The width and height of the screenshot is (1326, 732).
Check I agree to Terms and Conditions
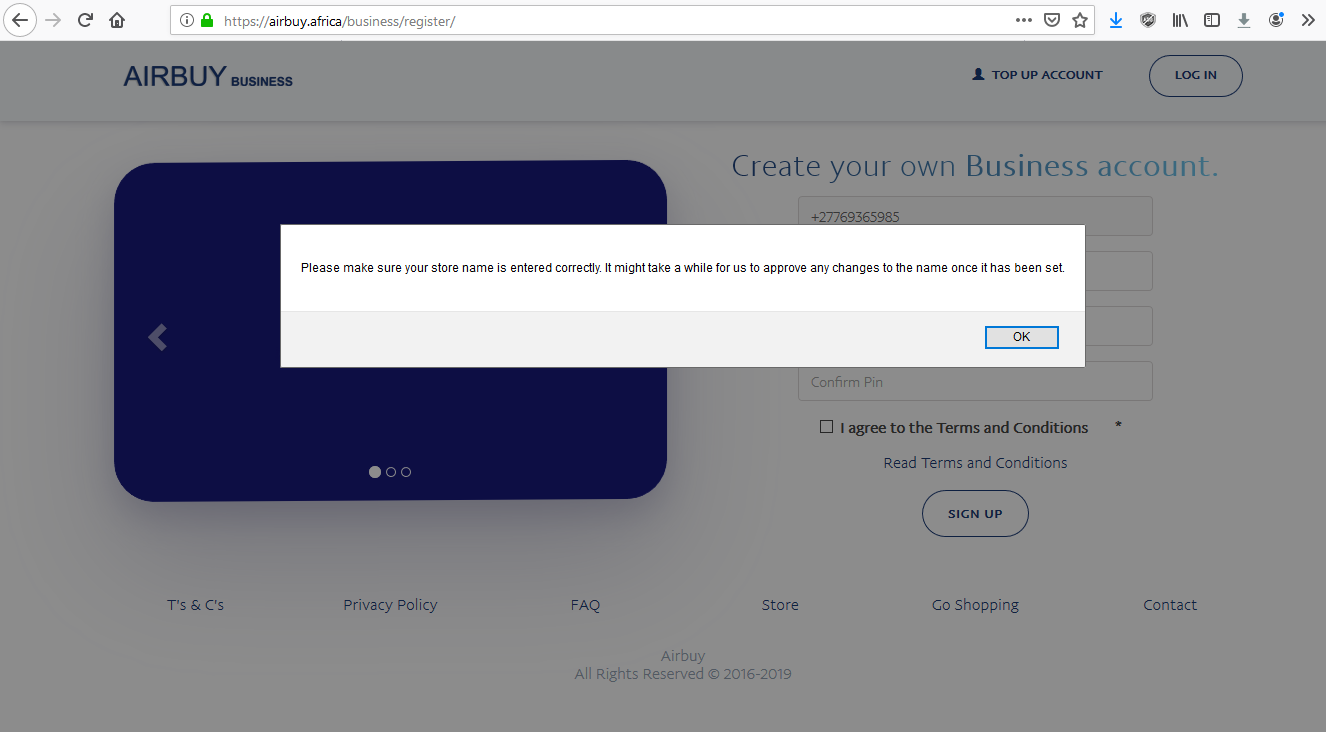pyautogui.click(x=826, y=427)
